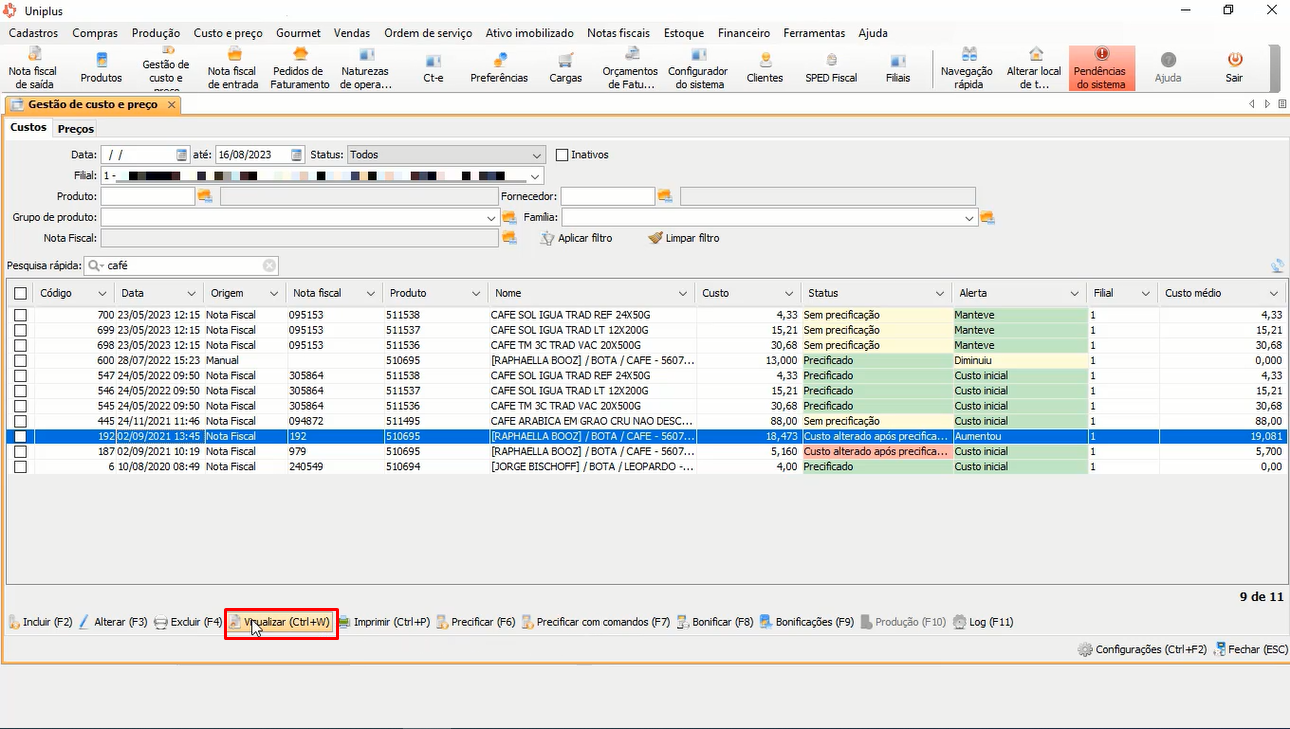The height and width of the screenshot is (729, 1290).
Task: Open the Status dropdown showing Todos
Action: tap(537, 155)
